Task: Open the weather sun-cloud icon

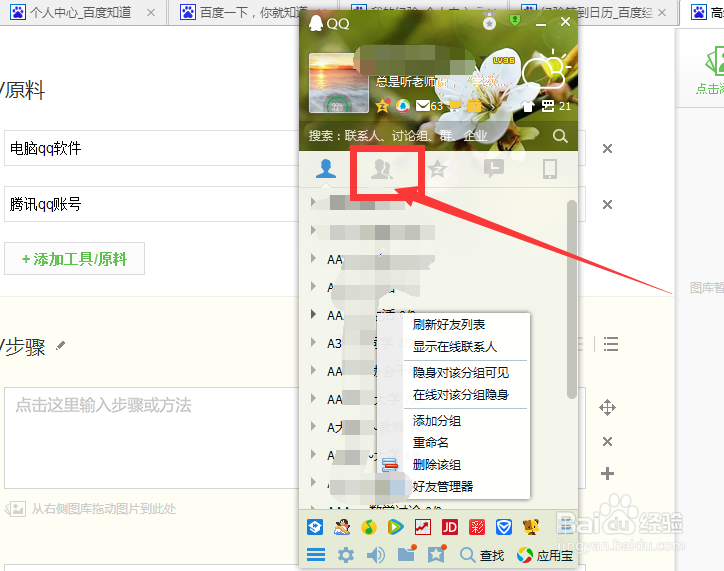Action: (x=545, y=72)
